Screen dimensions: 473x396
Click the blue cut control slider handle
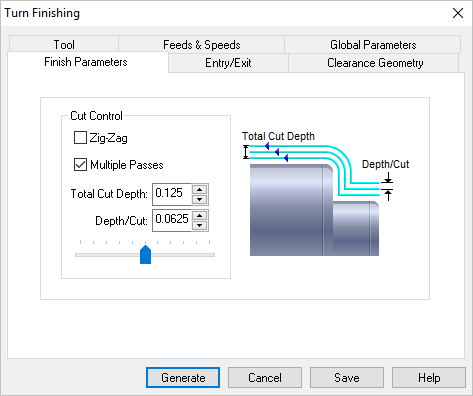tap(145, 254)
